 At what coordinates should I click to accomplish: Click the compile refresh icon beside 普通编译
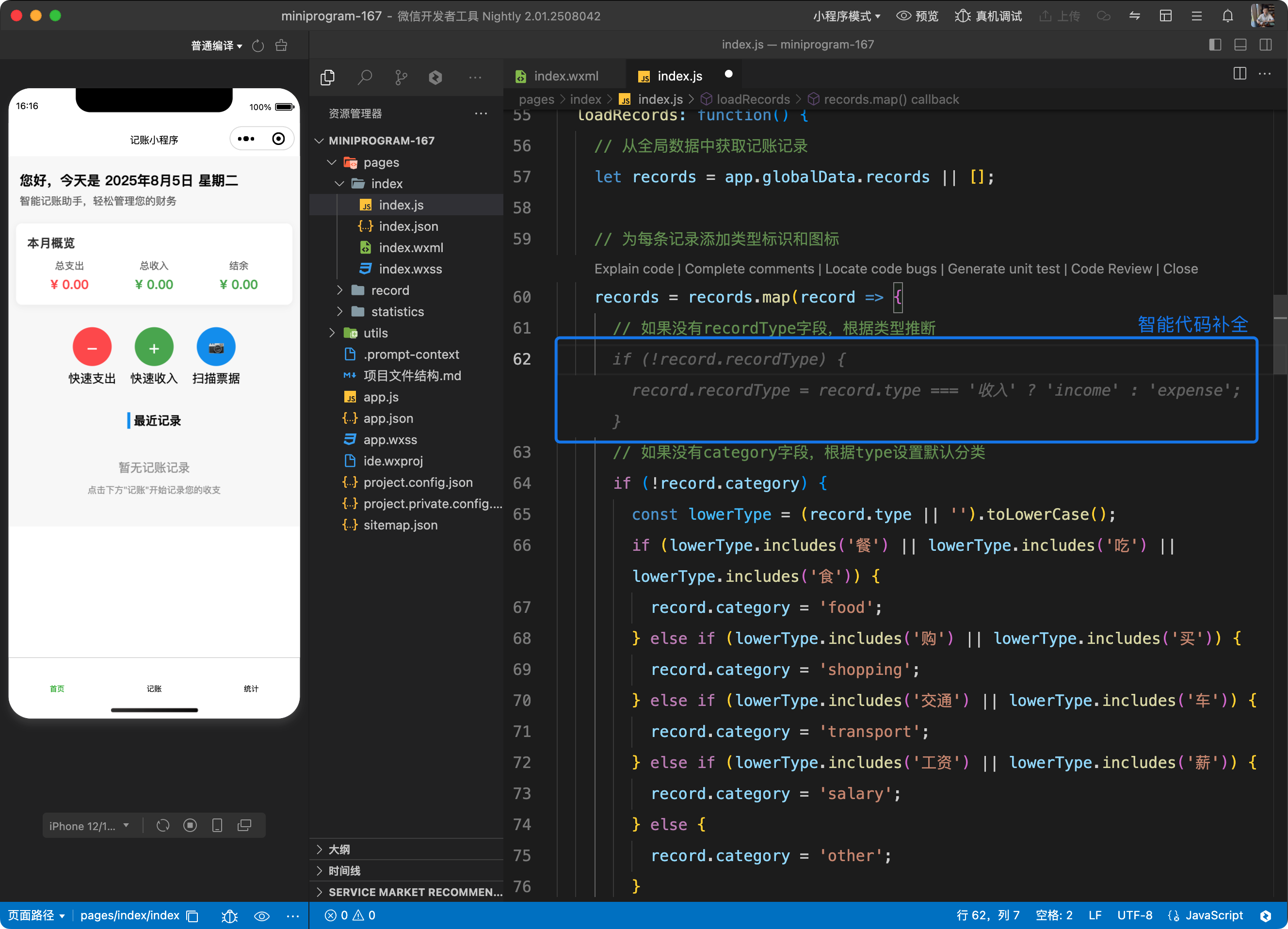[258, 46]
